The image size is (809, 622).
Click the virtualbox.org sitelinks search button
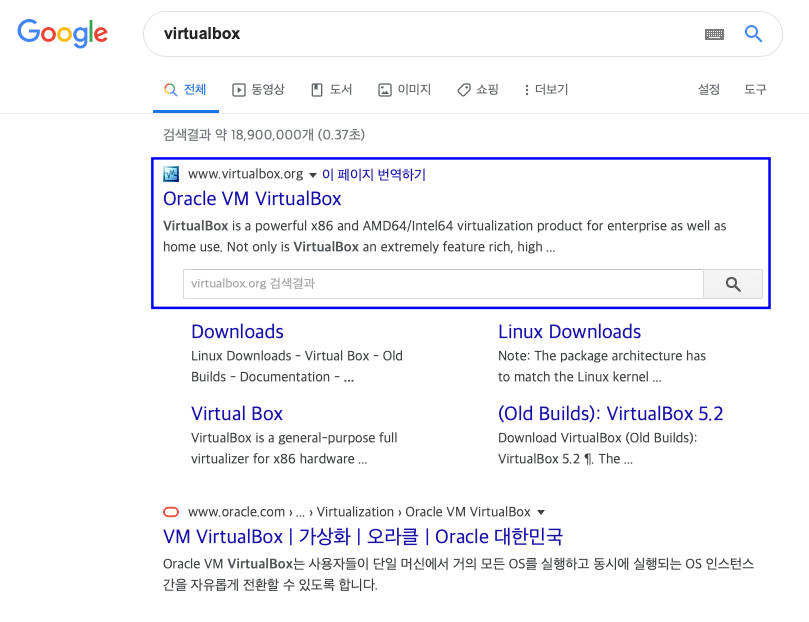tap(733, 284)
